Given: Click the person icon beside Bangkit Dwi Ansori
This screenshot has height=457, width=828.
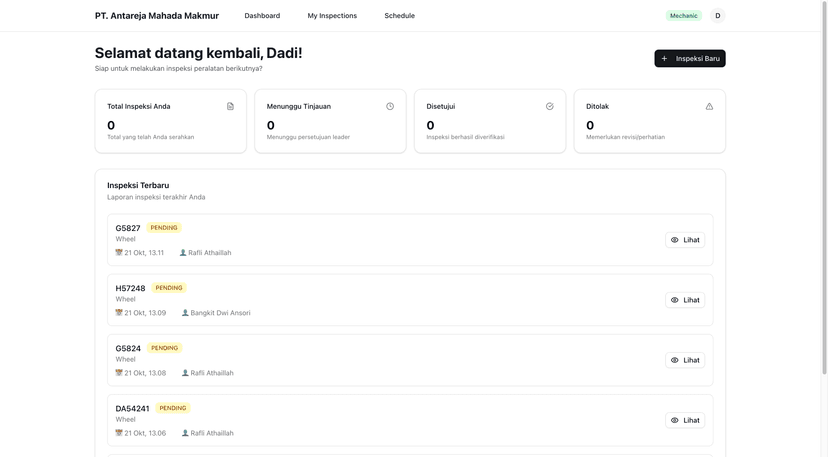Looking at the screenshot, I should [x=185, y=313].
